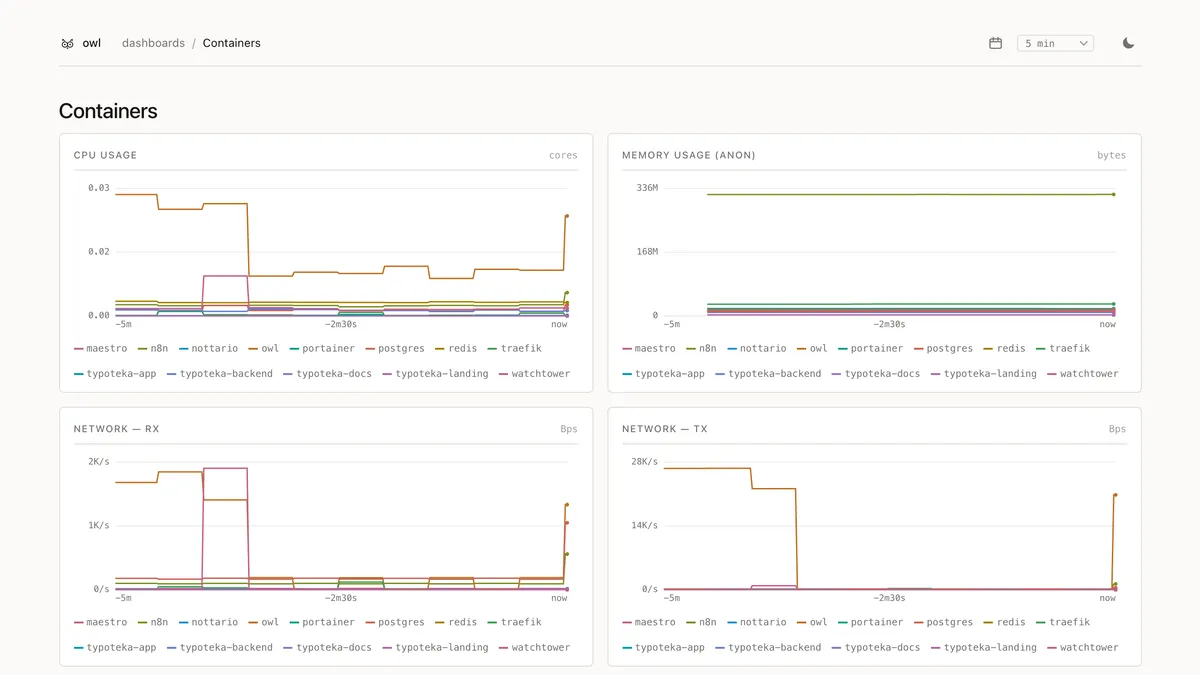This screenshot has height=675, width=1200.
Task: Click the owl logo icon
Action: point(67,44)
